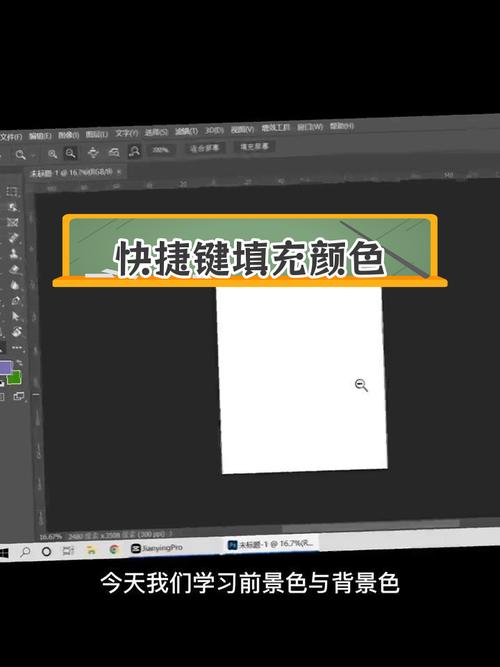500x667 pixels.
Task: Select the Blur droplet tool
Action: [x=15, y=285]
